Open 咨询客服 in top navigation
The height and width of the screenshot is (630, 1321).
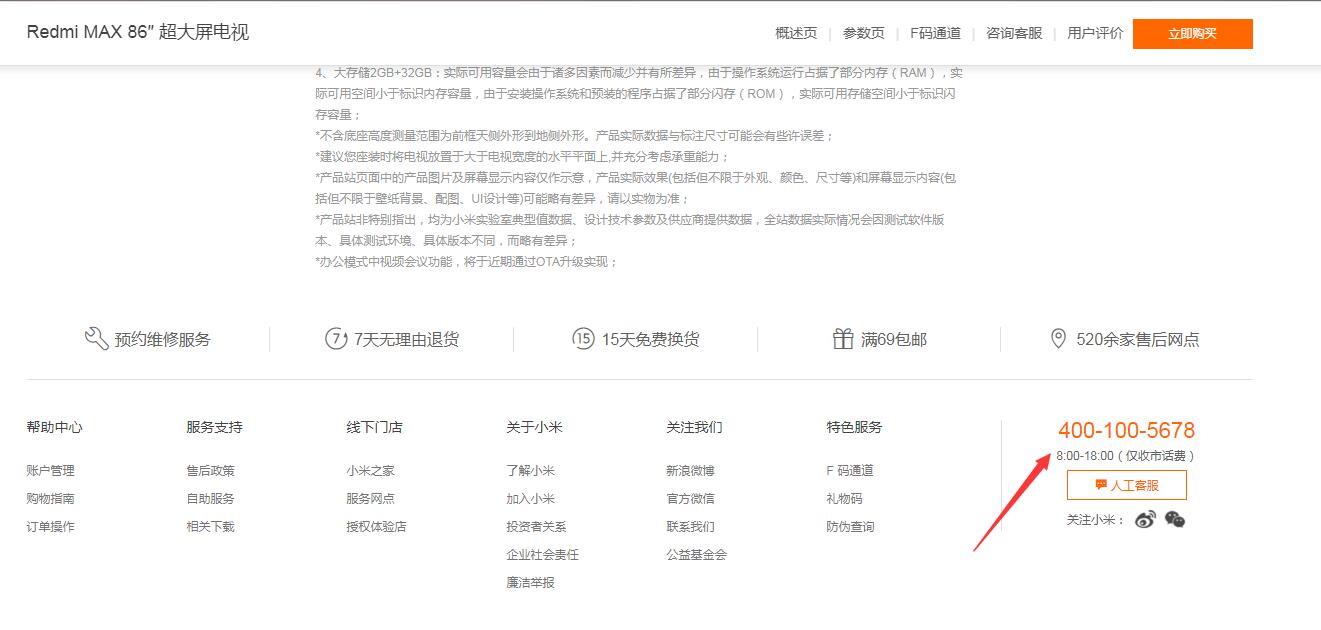click(1014, 33)
